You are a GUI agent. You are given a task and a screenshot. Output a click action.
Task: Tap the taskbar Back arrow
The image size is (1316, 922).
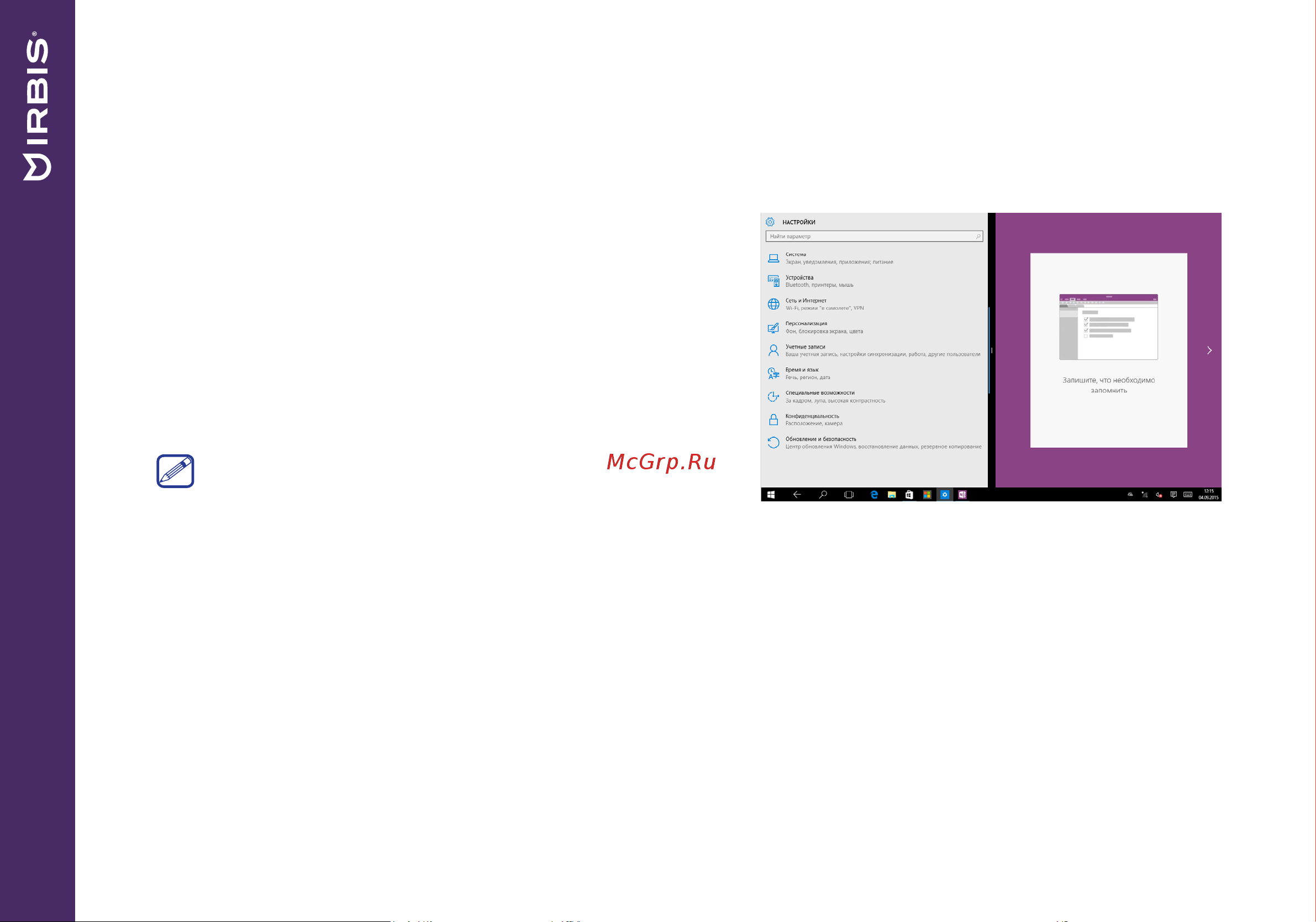797,495
